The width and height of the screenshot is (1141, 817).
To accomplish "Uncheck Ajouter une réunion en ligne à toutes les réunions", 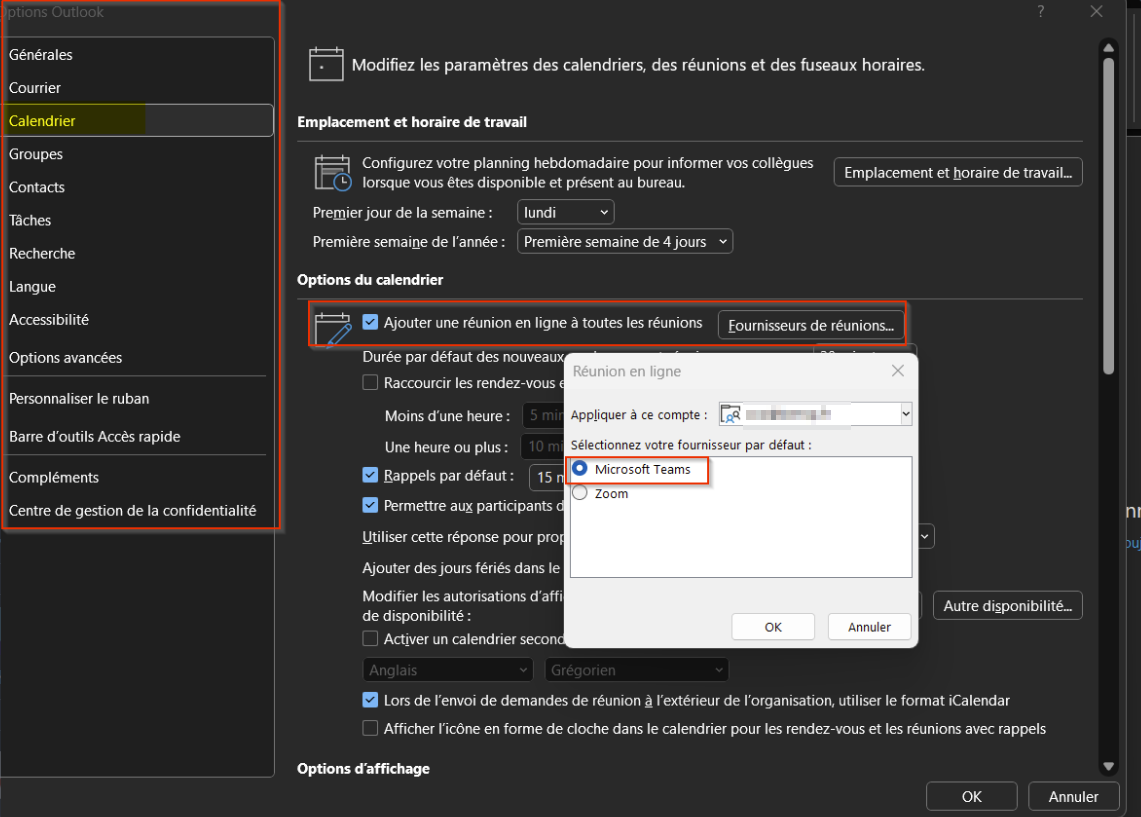I will click(x=370, y=322).
